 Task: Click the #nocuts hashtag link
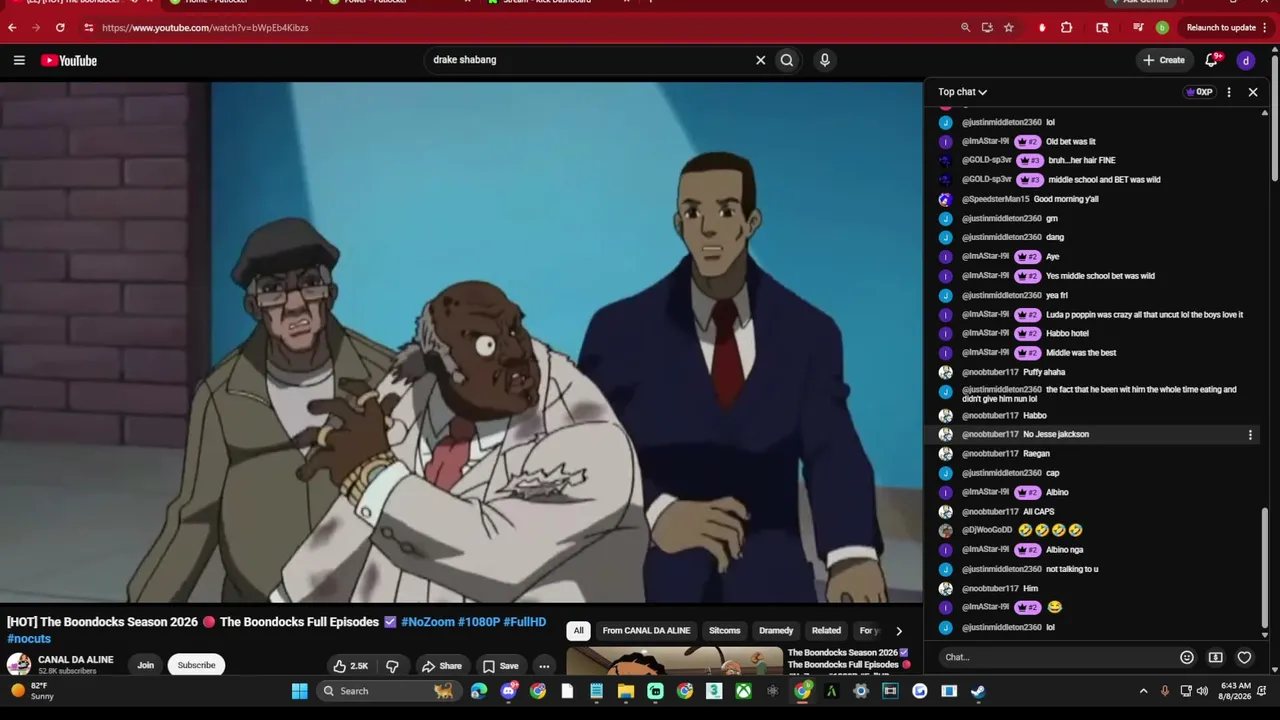[29, 639]
